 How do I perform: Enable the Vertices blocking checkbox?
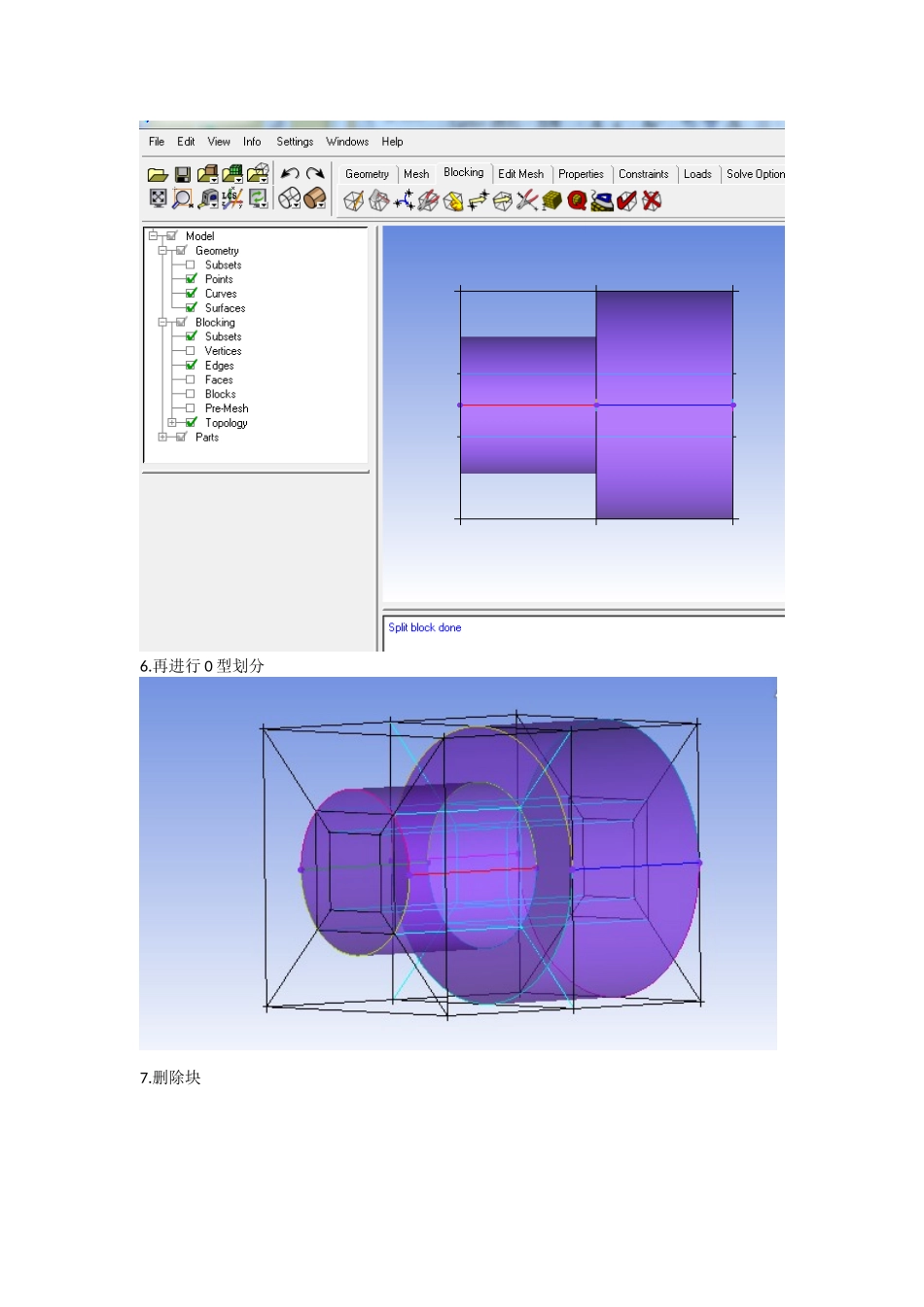coord(191,351)
